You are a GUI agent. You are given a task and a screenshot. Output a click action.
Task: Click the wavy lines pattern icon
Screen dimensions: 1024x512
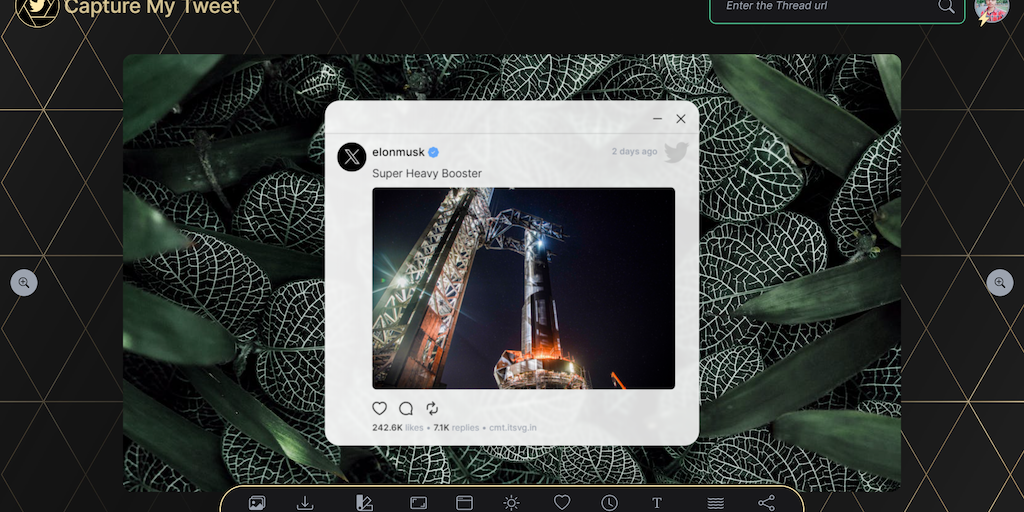(x=715, y=503)
